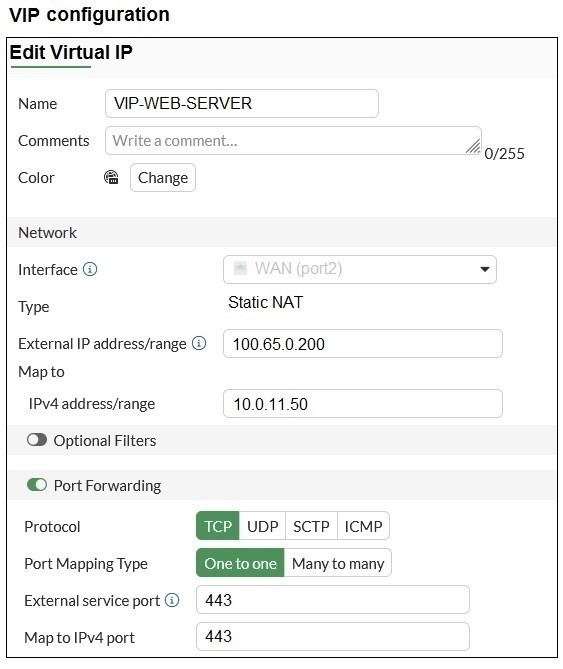Choose the ICMP protocol option
This screenshot has height=669, width=563.
pyautogui.click(x=363, y=526)
